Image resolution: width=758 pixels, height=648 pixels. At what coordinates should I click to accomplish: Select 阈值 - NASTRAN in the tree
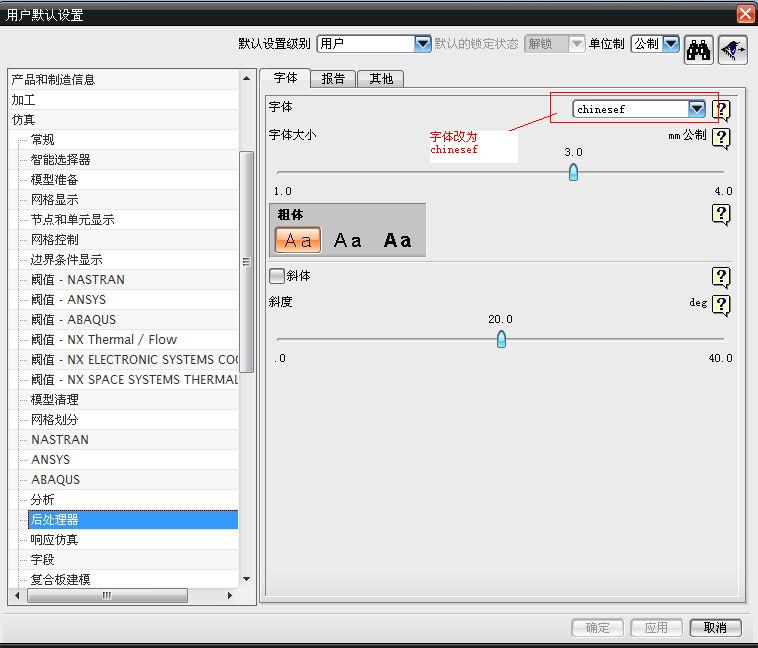(x=77, y=280)
